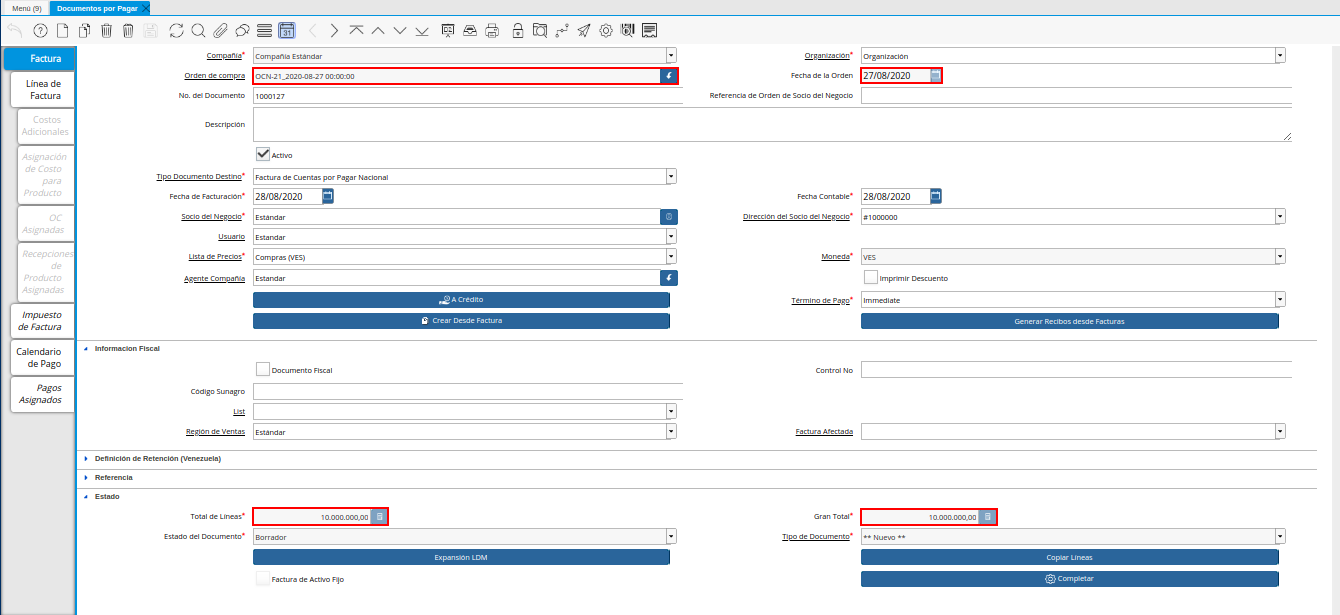This screenshot has height=615, width=1340.
Task: Click the Attachment paperclip icon
Action: [219, 31]
